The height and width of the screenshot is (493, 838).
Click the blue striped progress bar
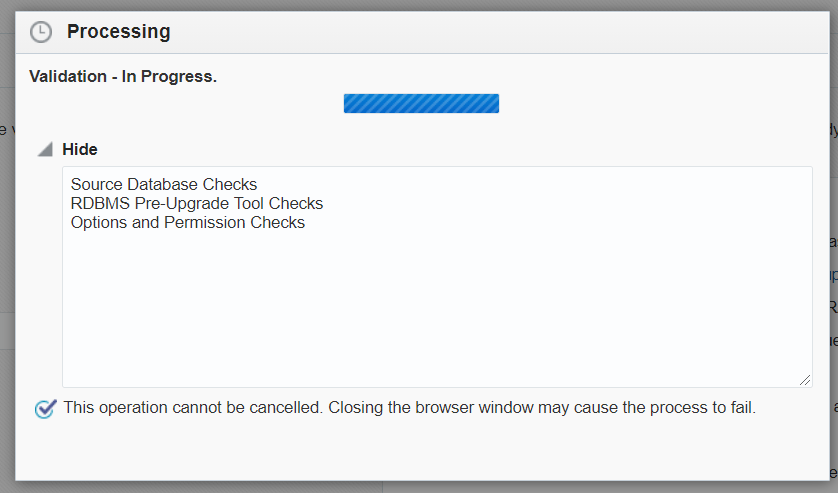coord(421,103)
